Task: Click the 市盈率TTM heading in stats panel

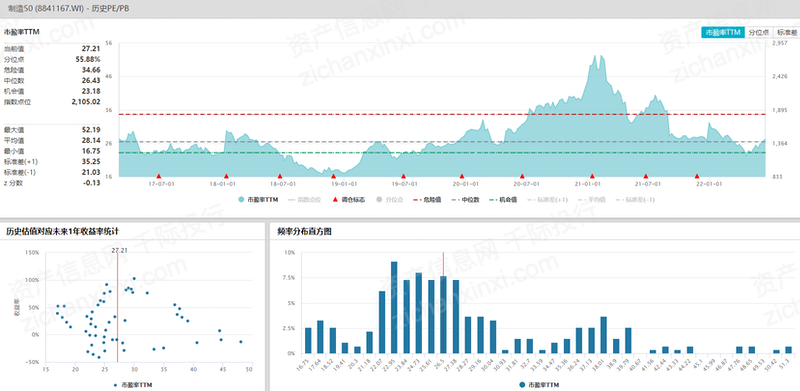Action: click(21, 32)
